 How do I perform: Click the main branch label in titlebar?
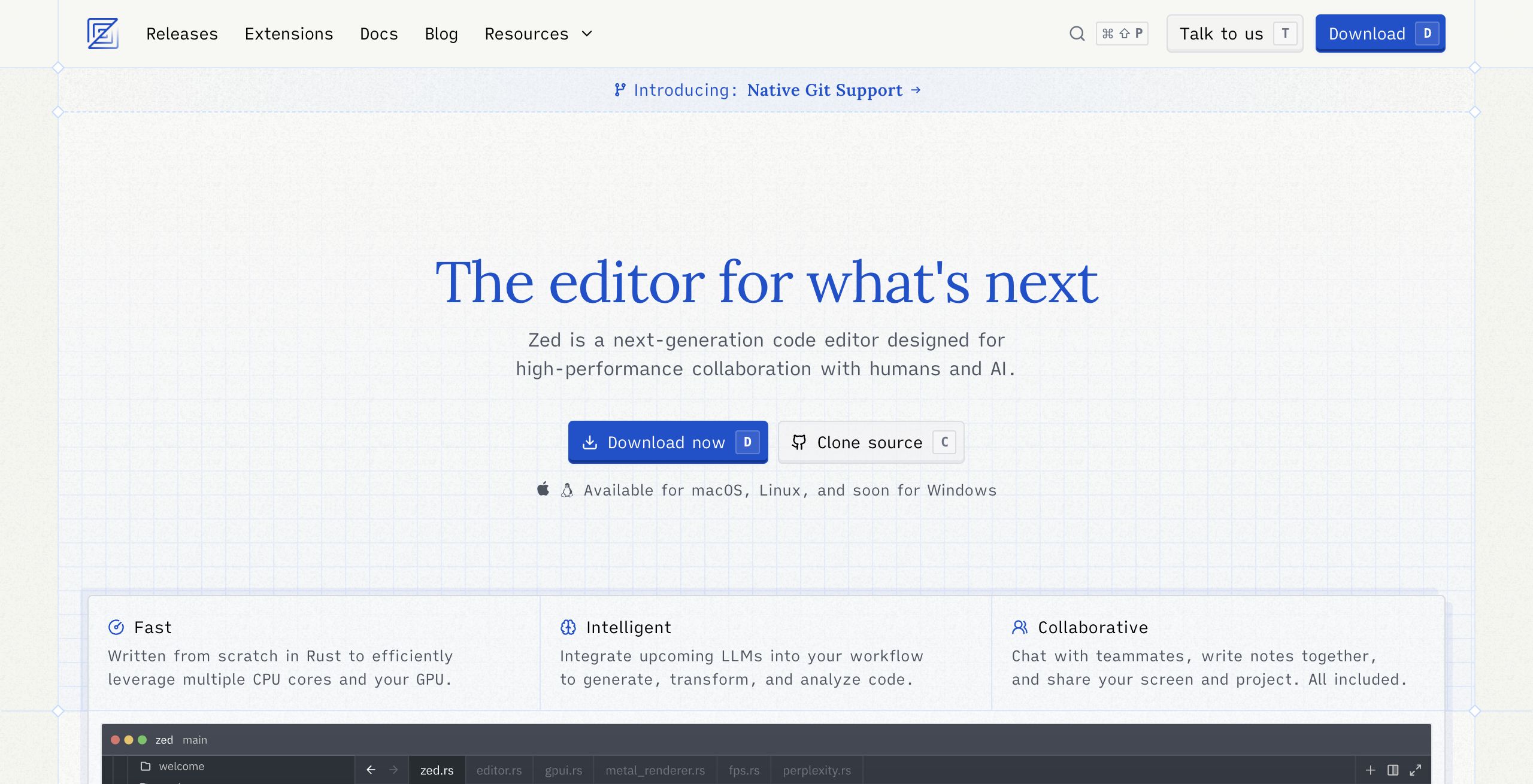(x=195, y=740)
